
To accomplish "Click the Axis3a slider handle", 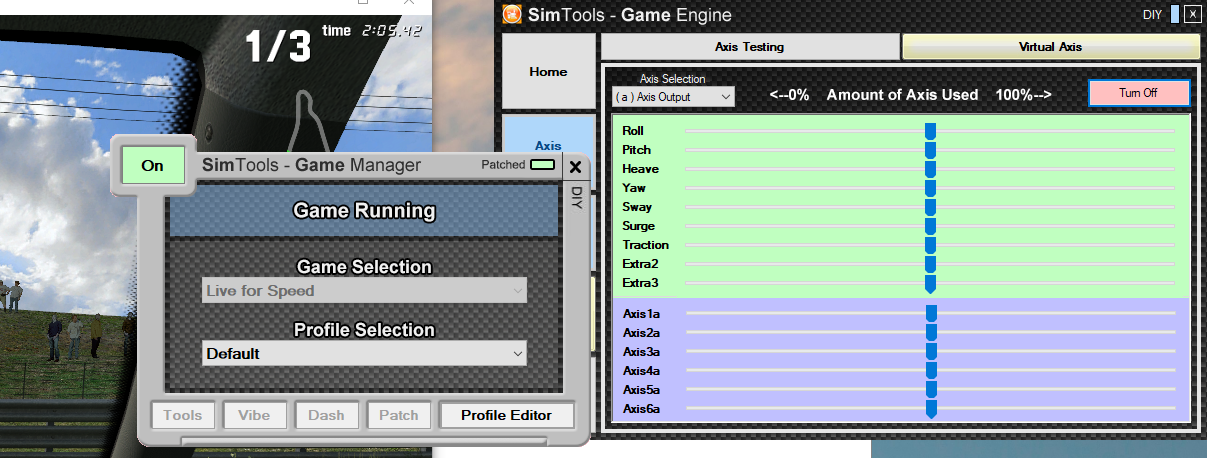I will [x=931, y=352].
